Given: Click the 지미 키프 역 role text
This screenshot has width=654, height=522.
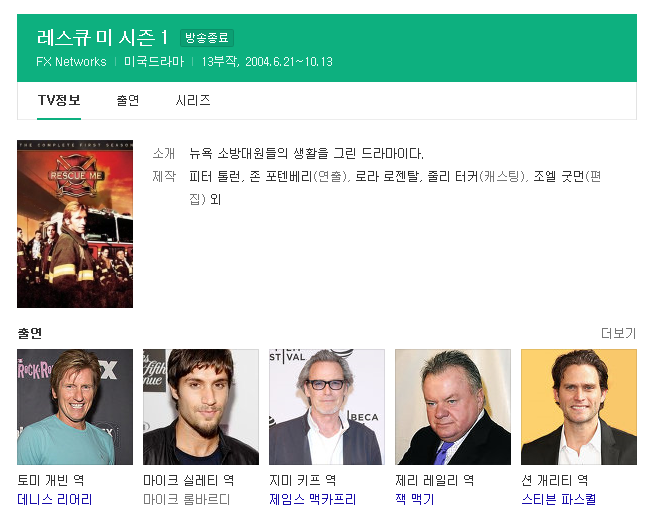Looking at the screenshot, I should (x=303, y=480).
